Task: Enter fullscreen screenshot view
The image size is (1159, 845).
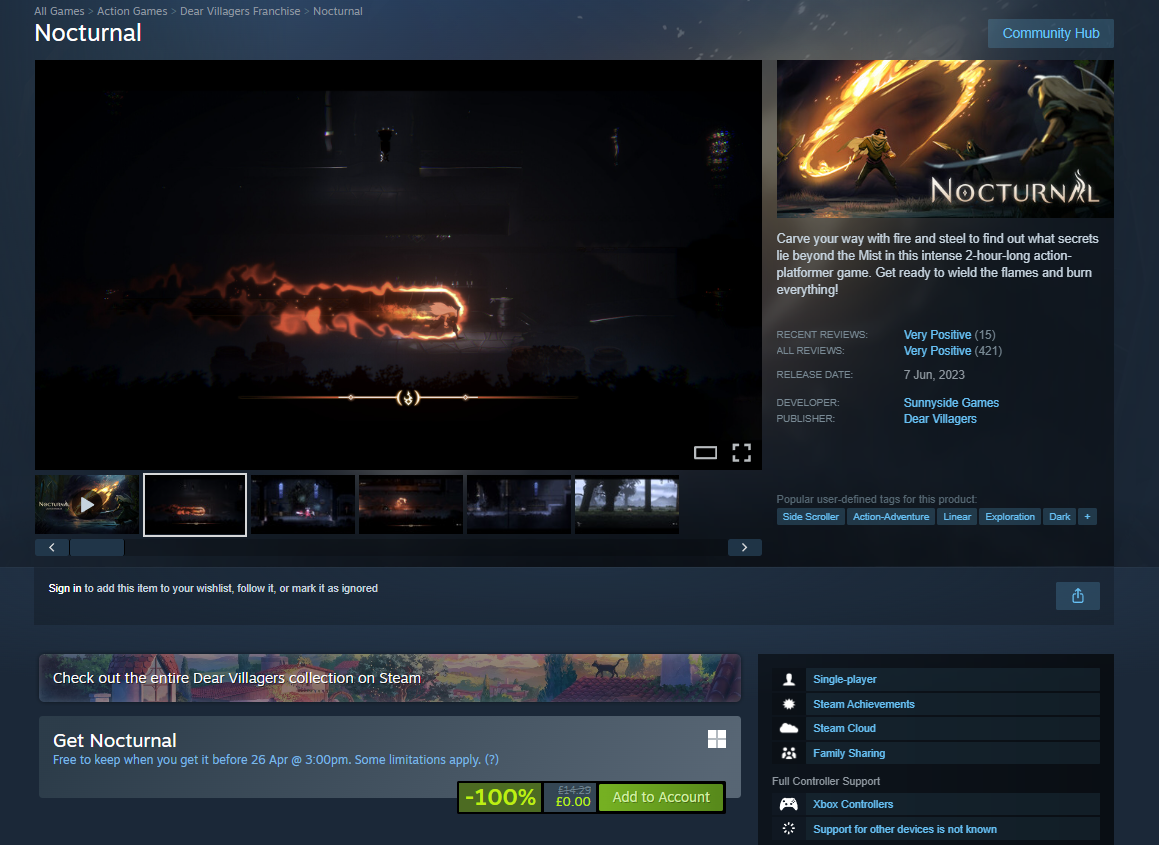Action: coord(741,452)
